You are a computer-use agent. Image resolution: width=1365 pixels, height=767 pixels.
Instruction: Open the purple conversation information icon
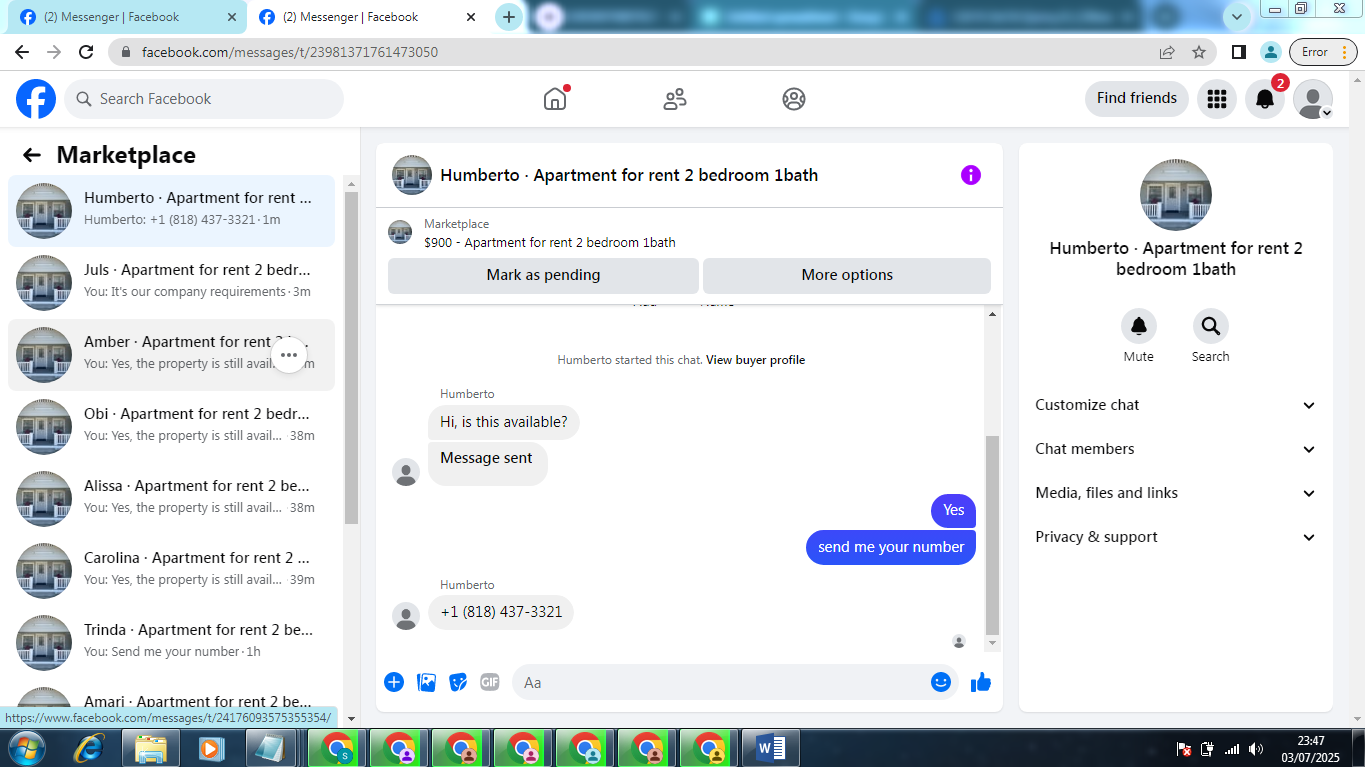971,175
